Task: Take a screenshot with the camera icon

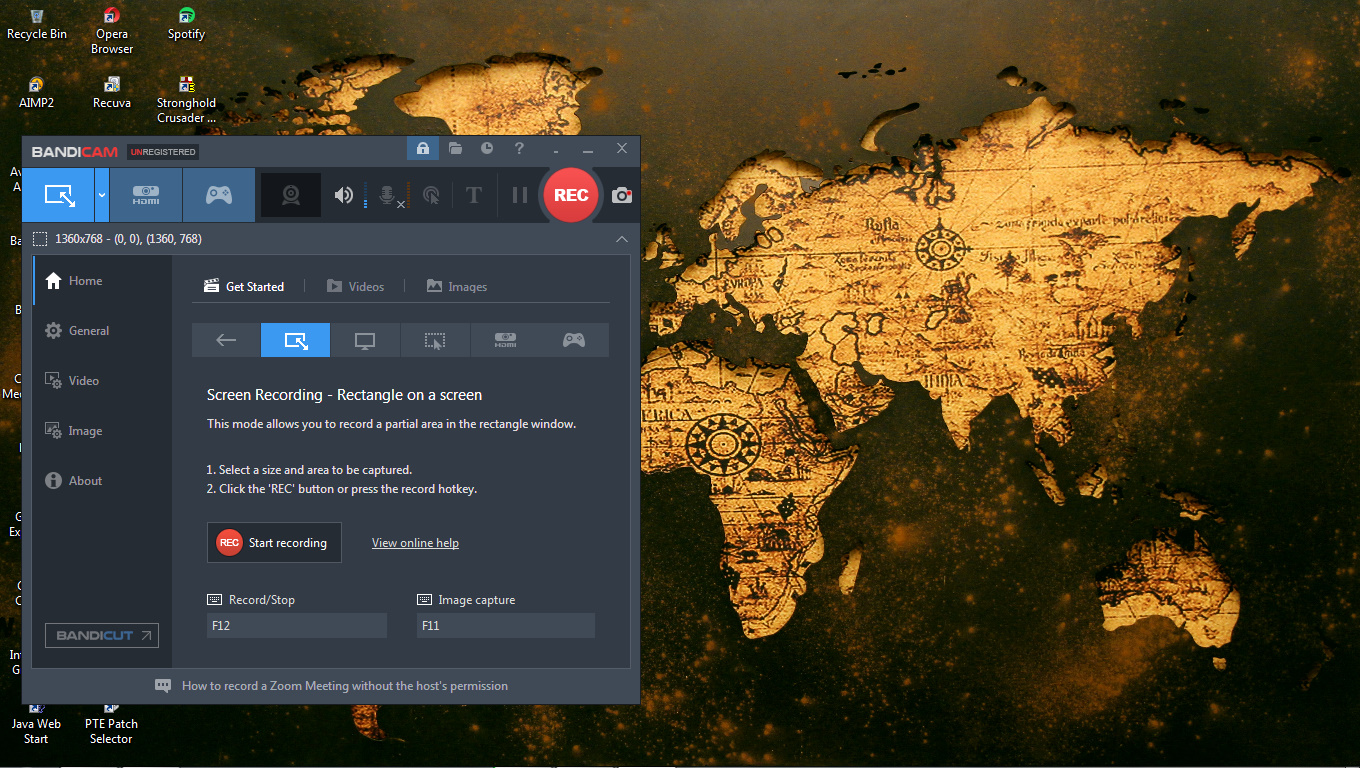Action: point(622,195)
